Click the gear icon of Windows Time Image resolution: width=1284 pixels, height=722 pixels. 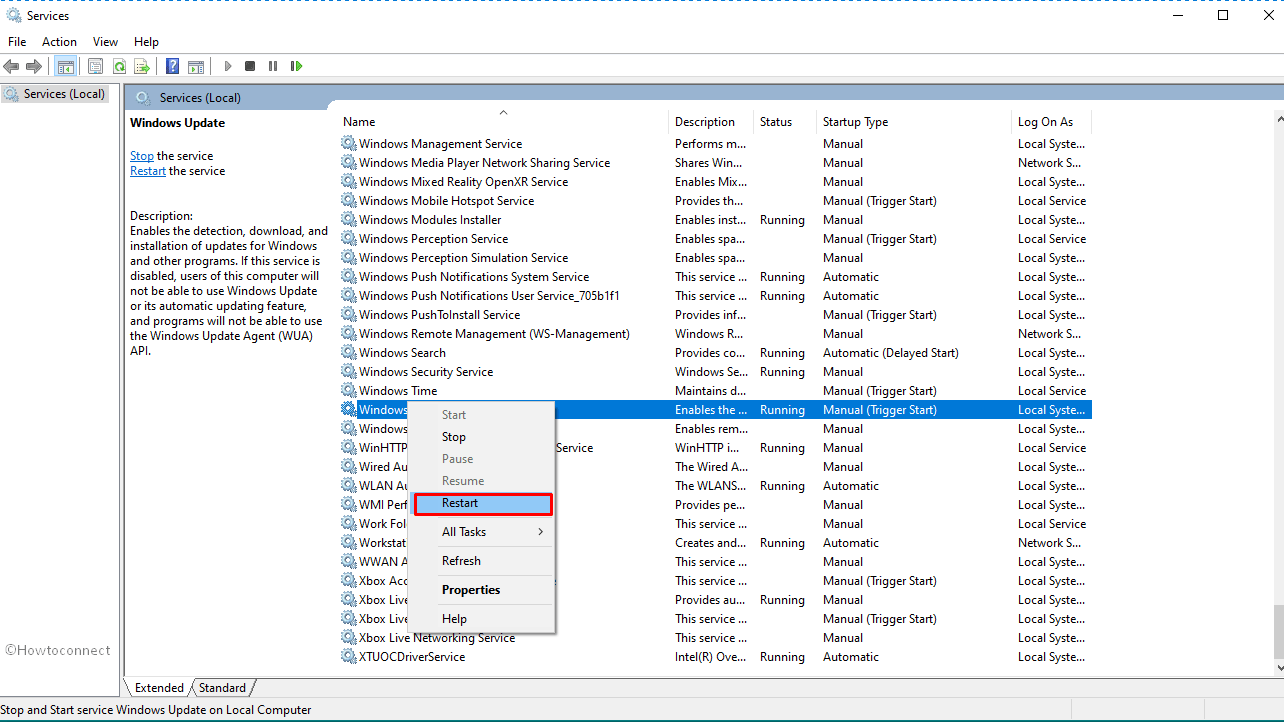click(348, 390)
